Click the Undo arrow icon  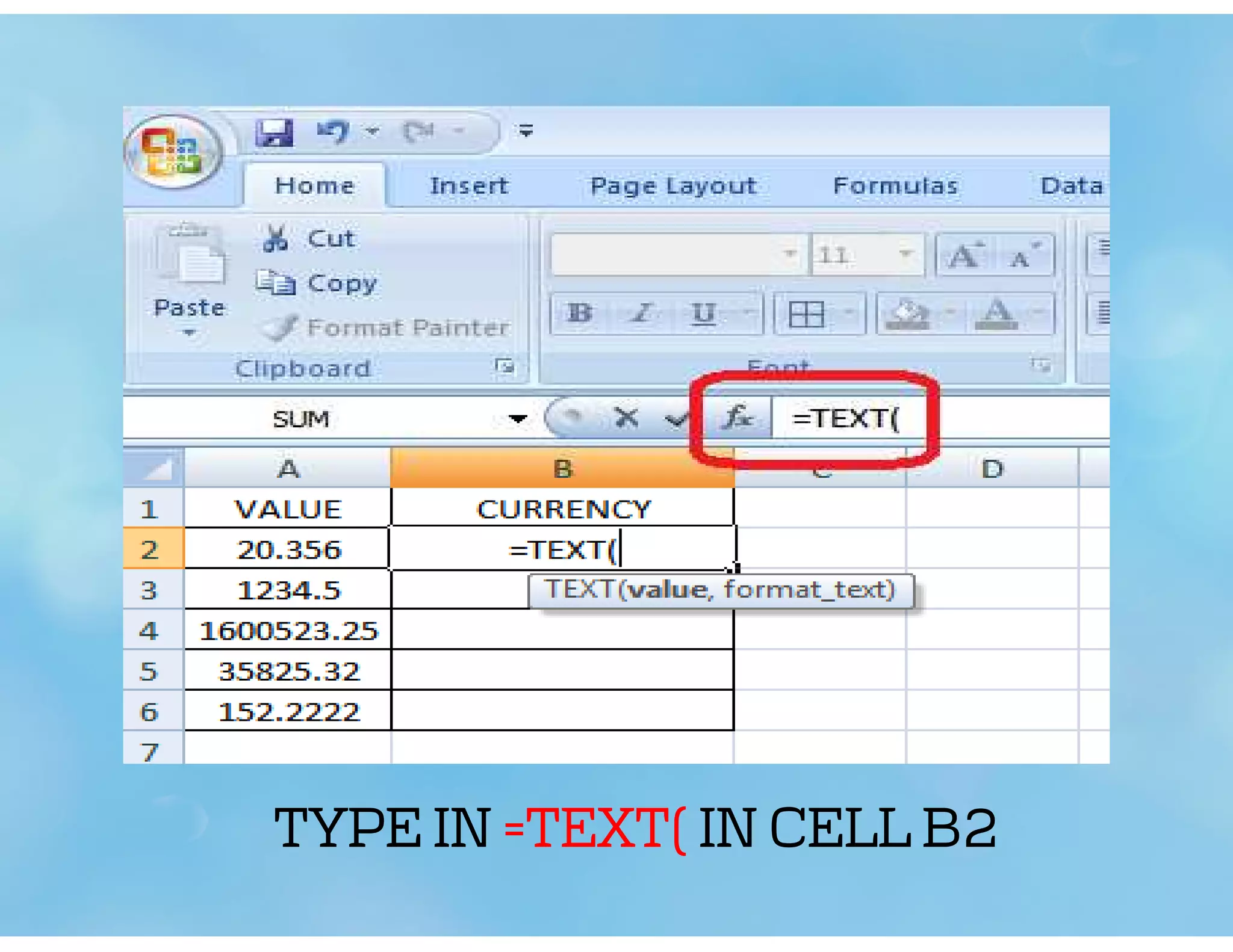tap(333, 131)
